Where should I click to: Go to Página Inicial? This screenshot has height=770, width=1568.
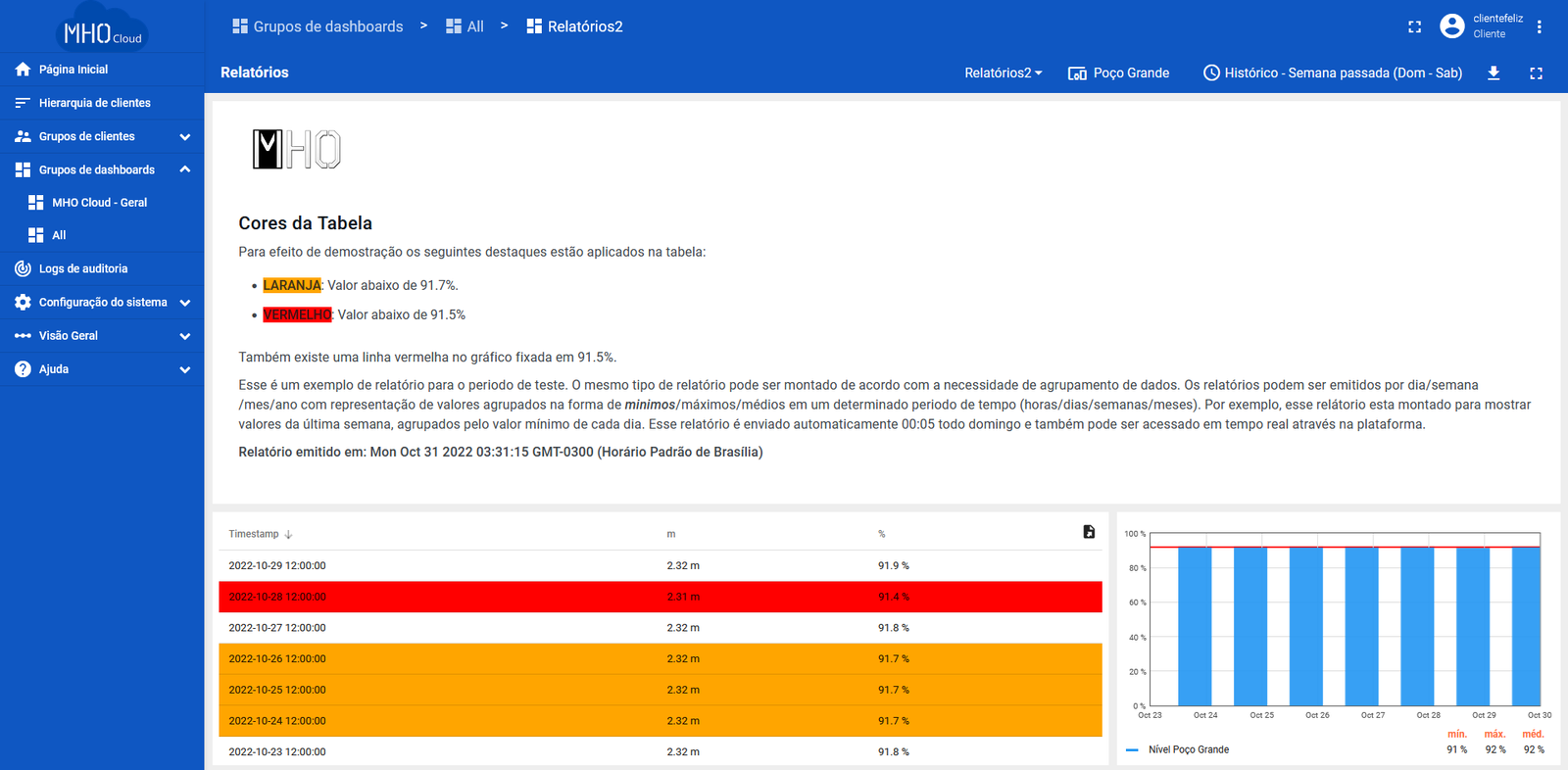pyautogui.click(x=73, y=70)
